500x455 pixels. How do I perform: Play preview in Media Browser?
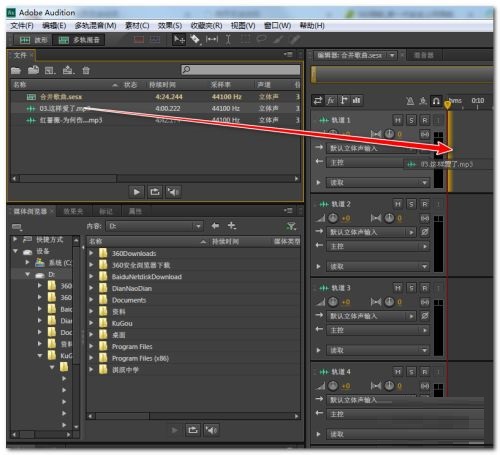coord(174,430)
